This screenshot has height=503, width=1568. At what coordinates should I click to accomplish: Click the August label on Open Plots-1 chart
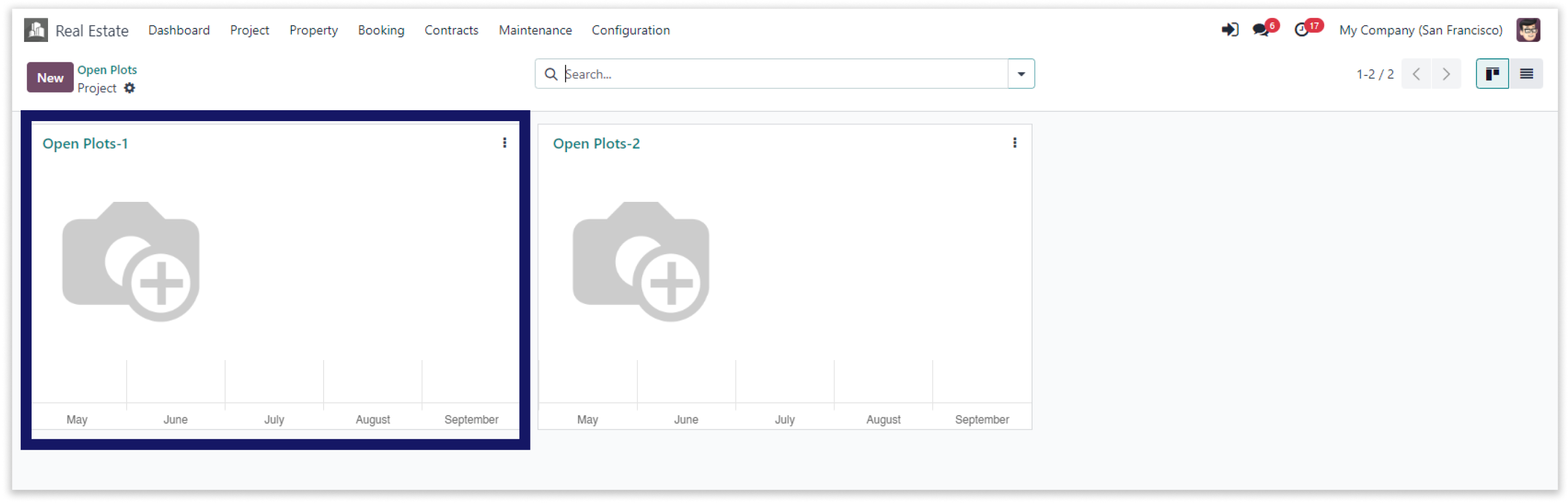pyautogui.click(x=373, y=420)
